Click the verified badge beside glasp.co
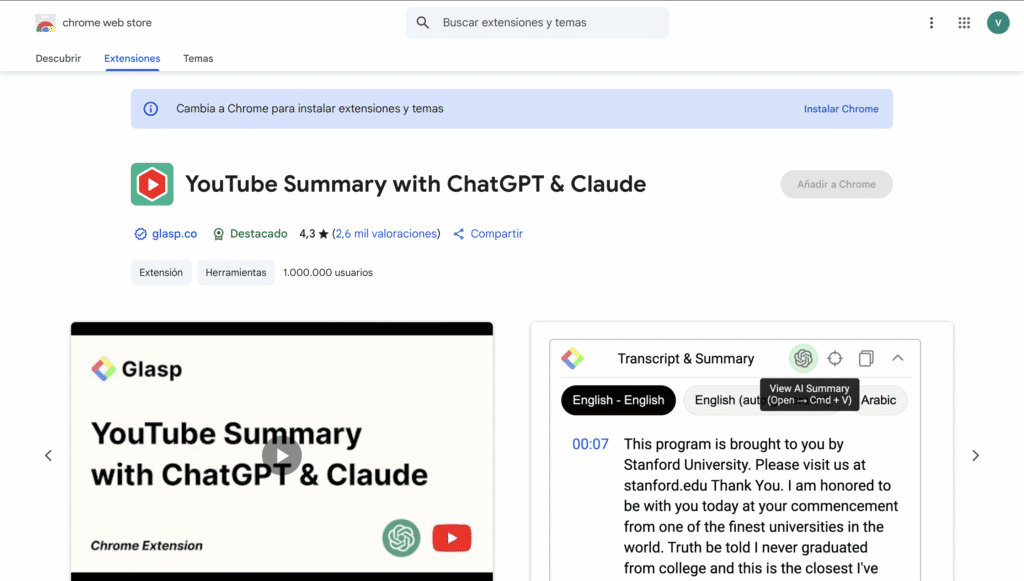The image size is (1024, 581). click(140, 234)
